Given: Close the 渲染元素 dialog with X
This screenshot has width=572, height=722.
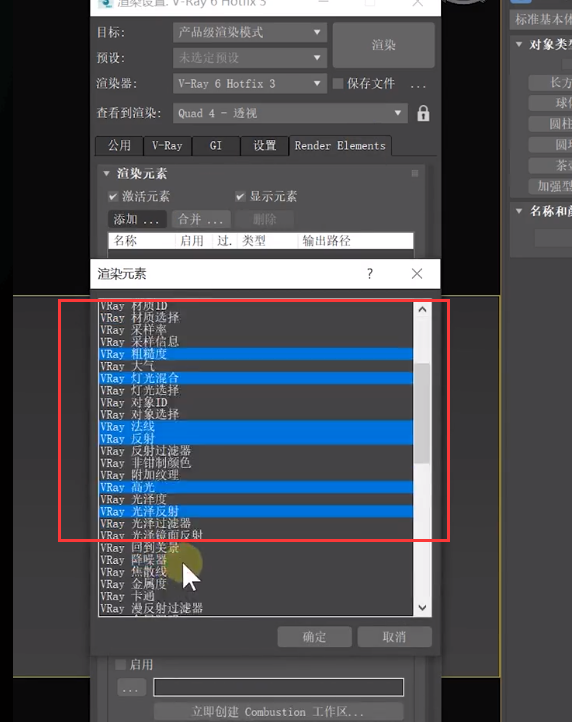Looking at the screenshot, I should tap(417, 274).
